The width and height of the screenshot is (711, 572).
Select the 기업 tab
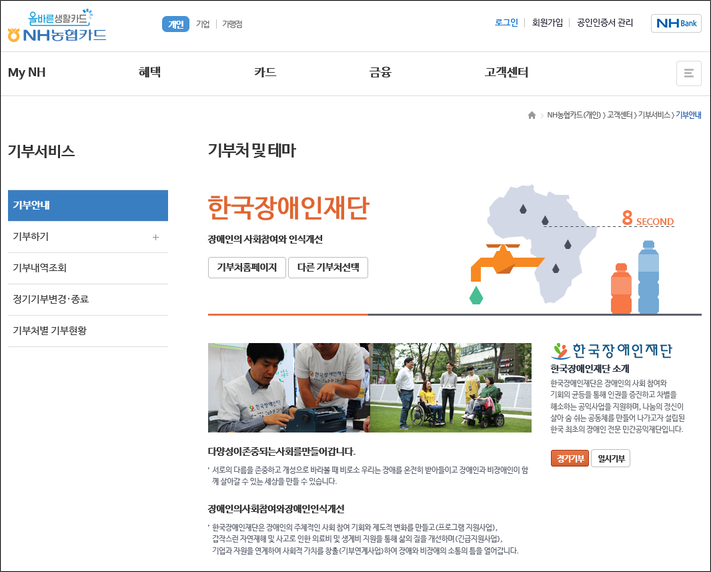(203, 24)
